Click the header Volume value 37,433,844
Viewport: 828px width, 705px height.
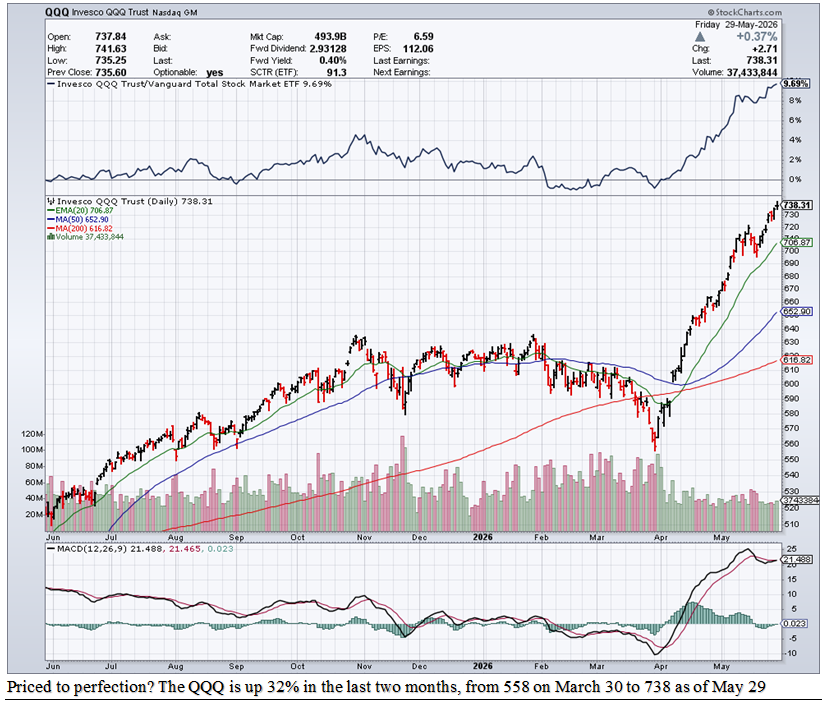752,72
